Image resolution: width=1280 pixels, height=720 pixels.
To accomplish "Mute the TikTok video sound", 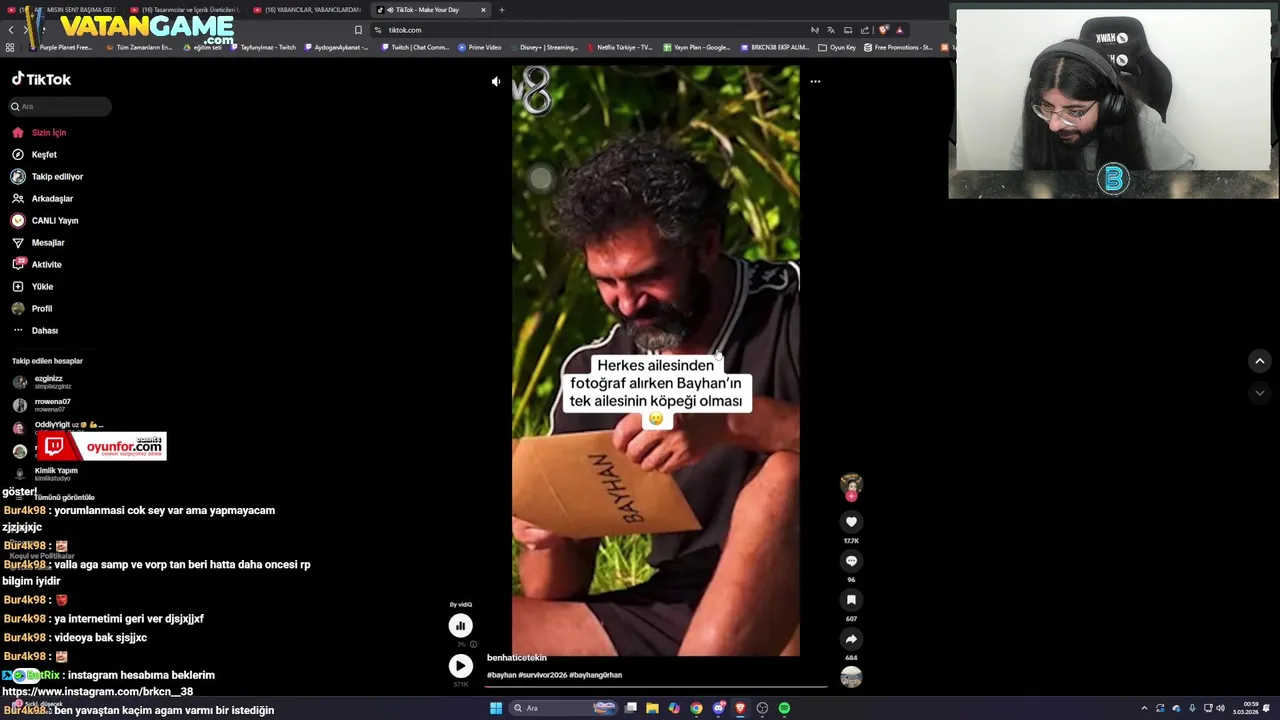I will (x=496, y=82).
